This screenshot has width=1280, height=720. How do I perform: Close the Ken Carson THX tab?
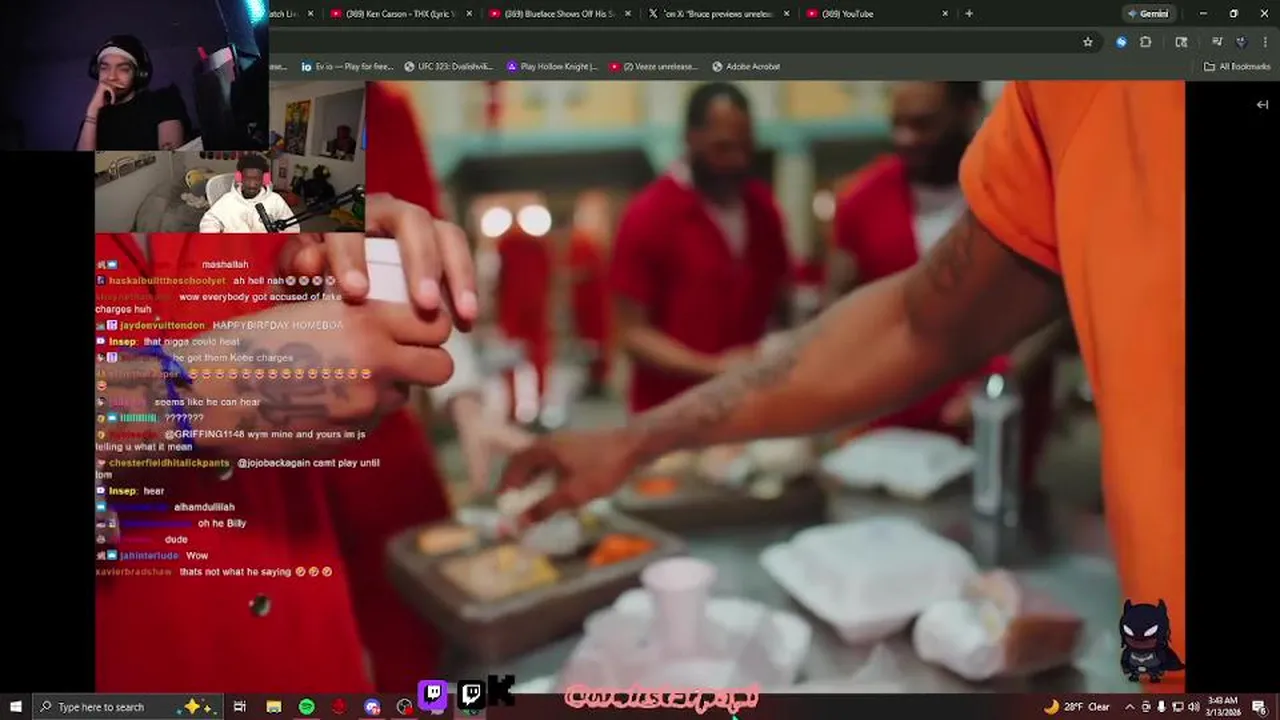469,14
